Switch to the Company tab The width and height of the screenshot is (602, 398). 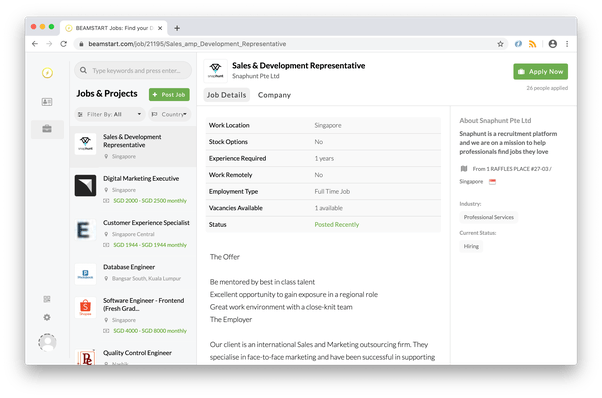coord(274,95)
